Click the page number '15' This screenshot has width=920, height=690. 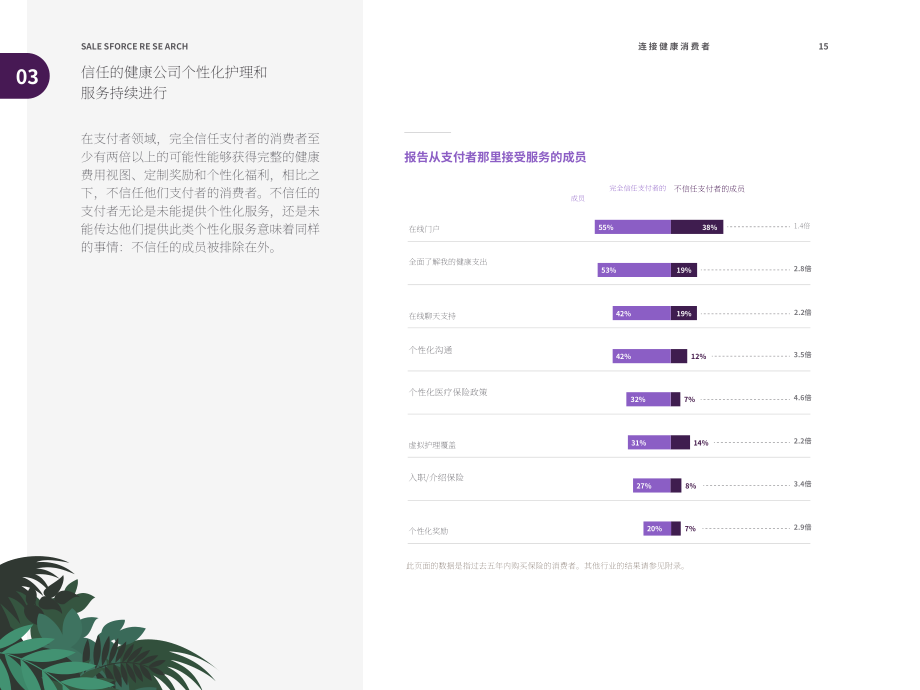823,46
